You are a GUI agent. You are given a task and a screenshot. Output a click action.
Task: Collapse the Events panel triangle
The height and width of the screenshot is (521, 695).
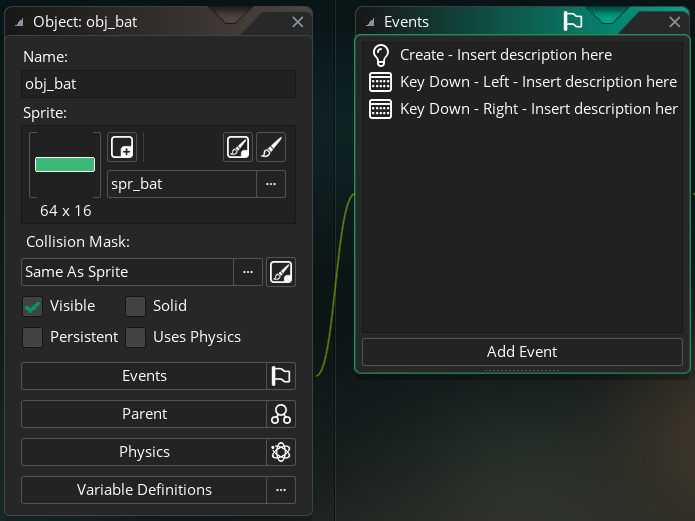[x=370, y=22]
